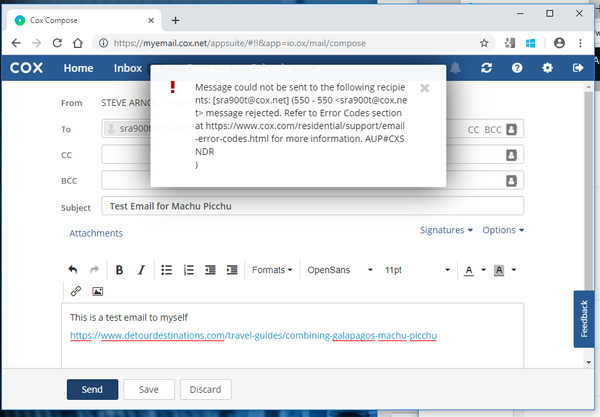Close the Cox Compose tab

151,20
